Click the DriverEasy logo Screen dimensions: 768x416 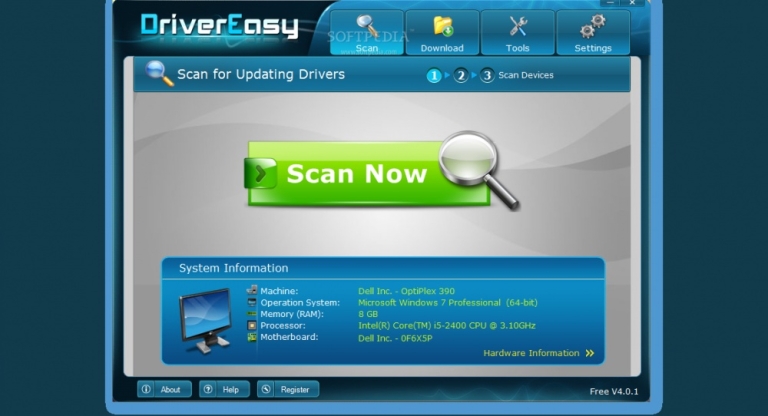[x=219, y=26]
